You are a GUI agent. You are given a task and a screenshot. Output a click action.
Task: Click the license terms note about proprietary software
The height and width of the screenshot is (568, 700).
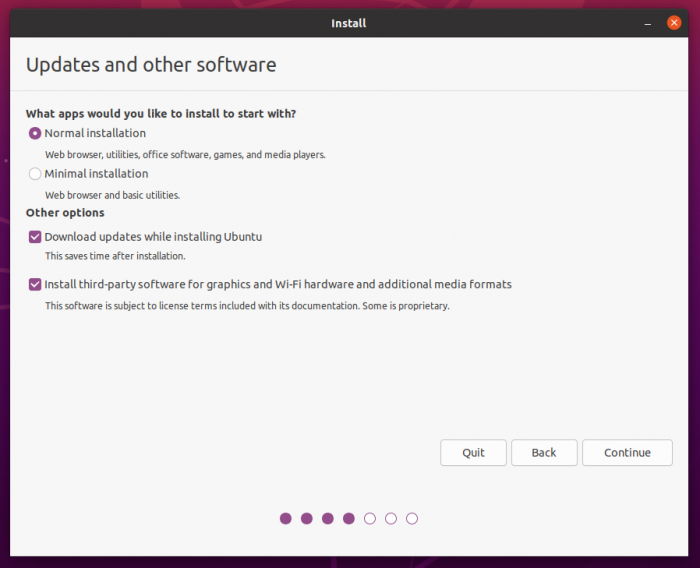[x=247, y=306]
